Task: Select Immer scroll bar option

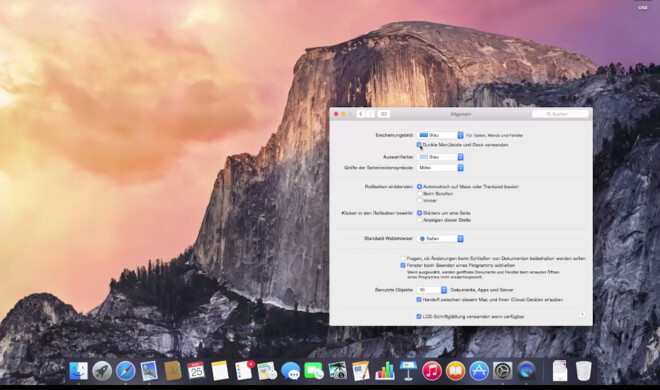Action: coord(419,201)
